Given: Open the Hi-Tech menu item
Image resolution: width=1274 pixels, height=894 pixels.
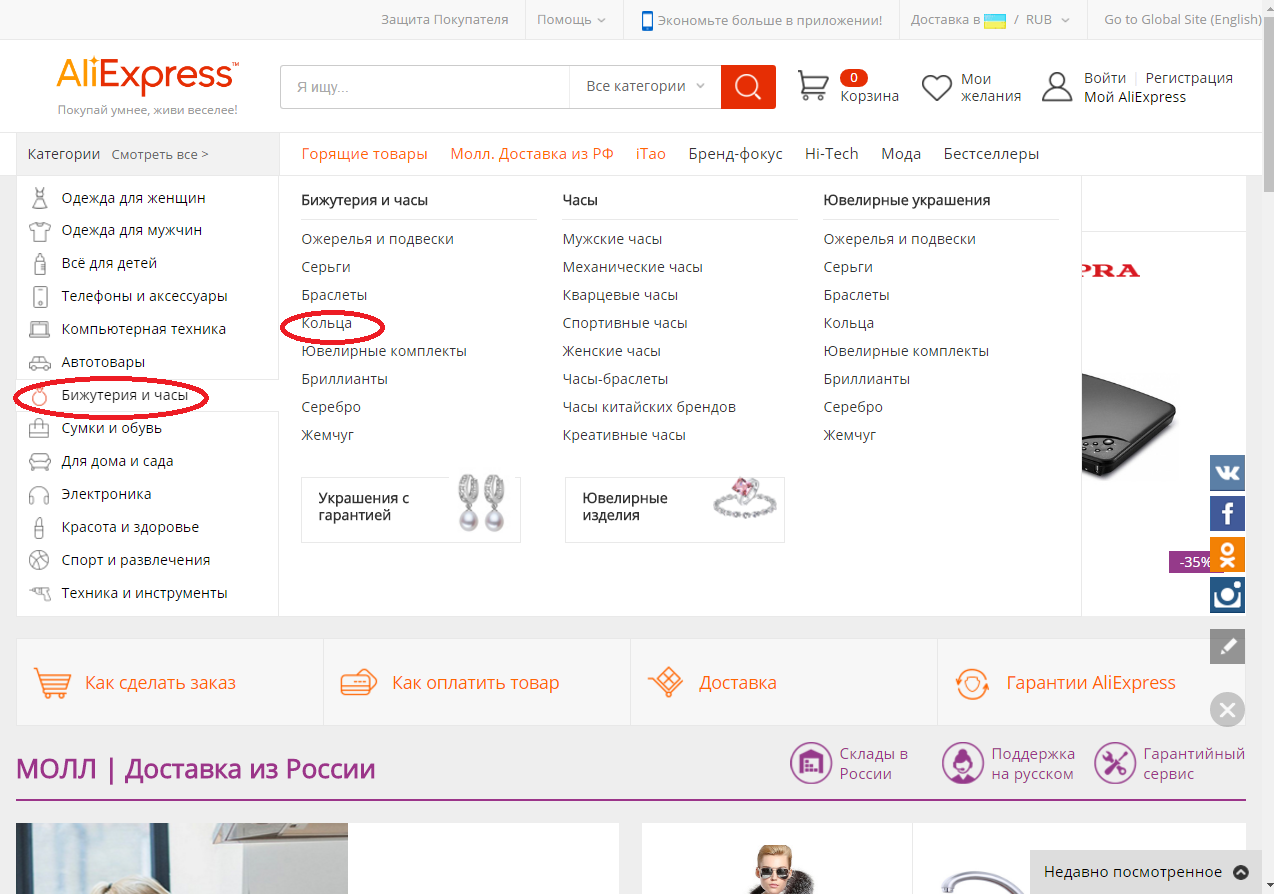Looking at the screenshot, I should click(x=832, y=154).
